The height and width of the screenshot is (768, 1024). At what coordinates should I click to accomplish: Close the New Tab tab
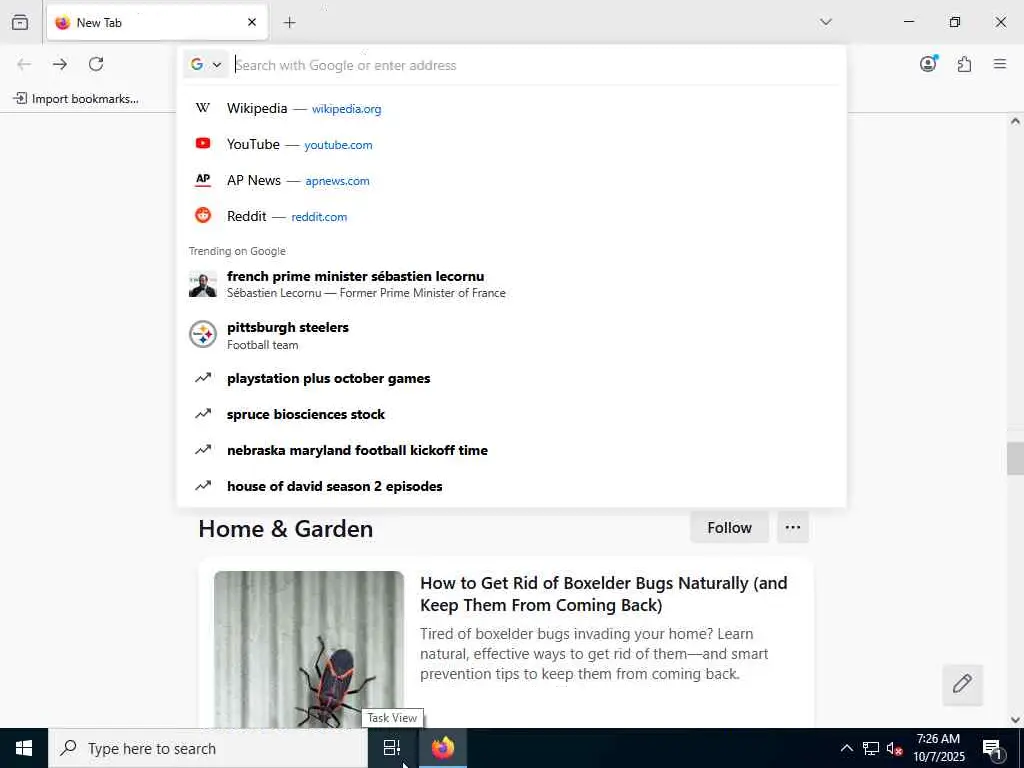pyautogui.click(x=252, y=23)
